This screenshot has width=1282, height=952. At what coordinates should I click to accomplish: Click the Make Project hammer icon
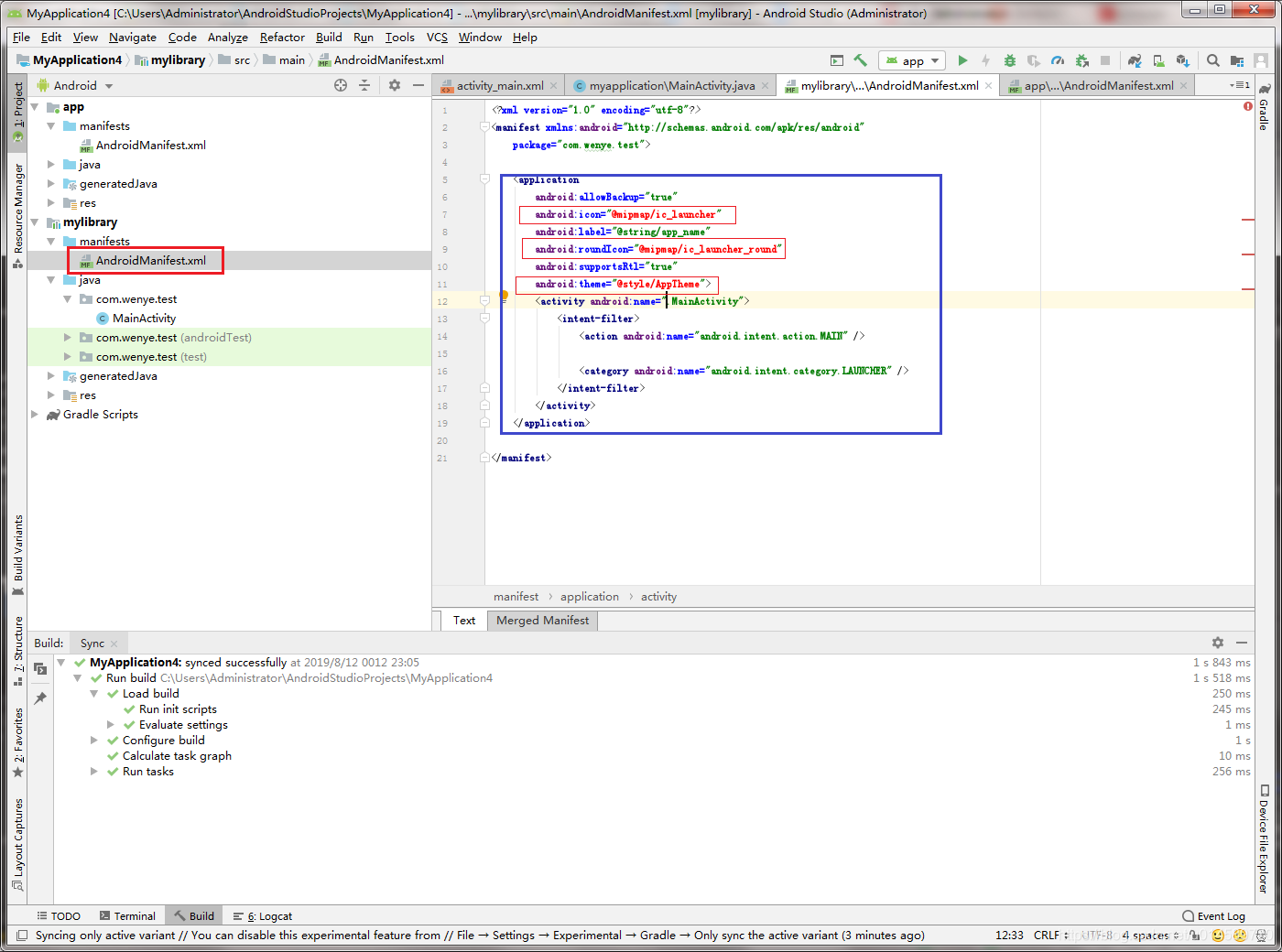pos(860,60)
